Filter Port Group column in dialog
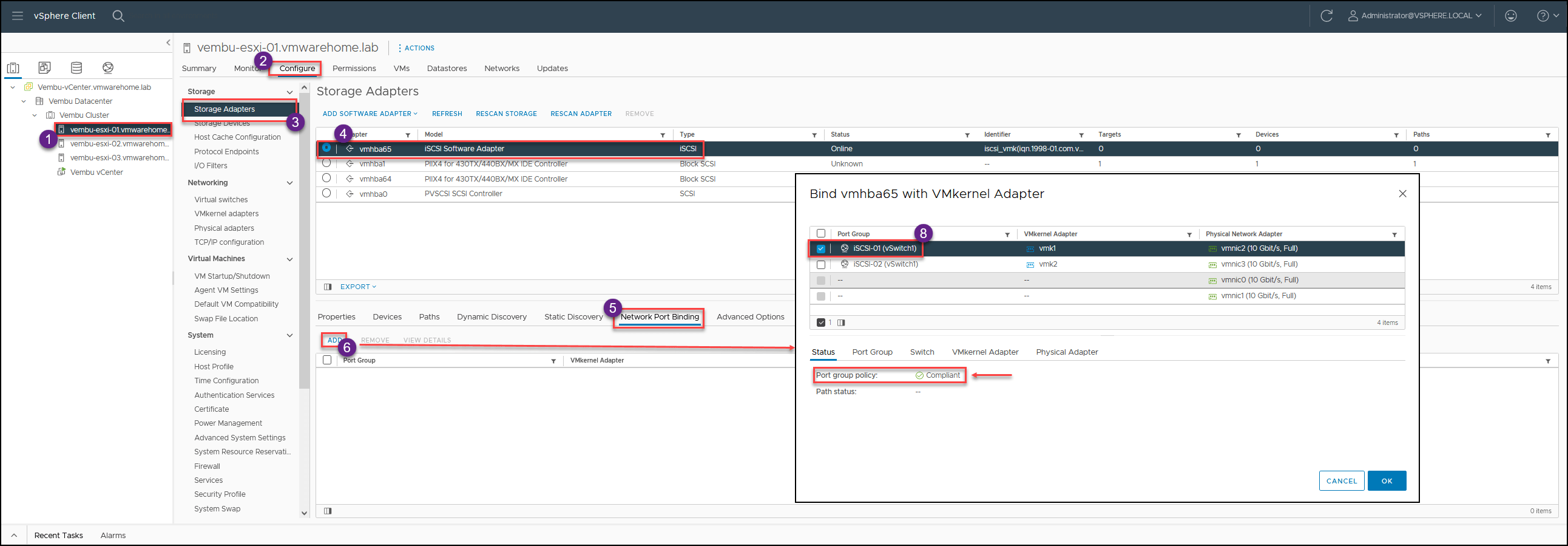This screenshot has height=546, width=1568. point(1007,234)
